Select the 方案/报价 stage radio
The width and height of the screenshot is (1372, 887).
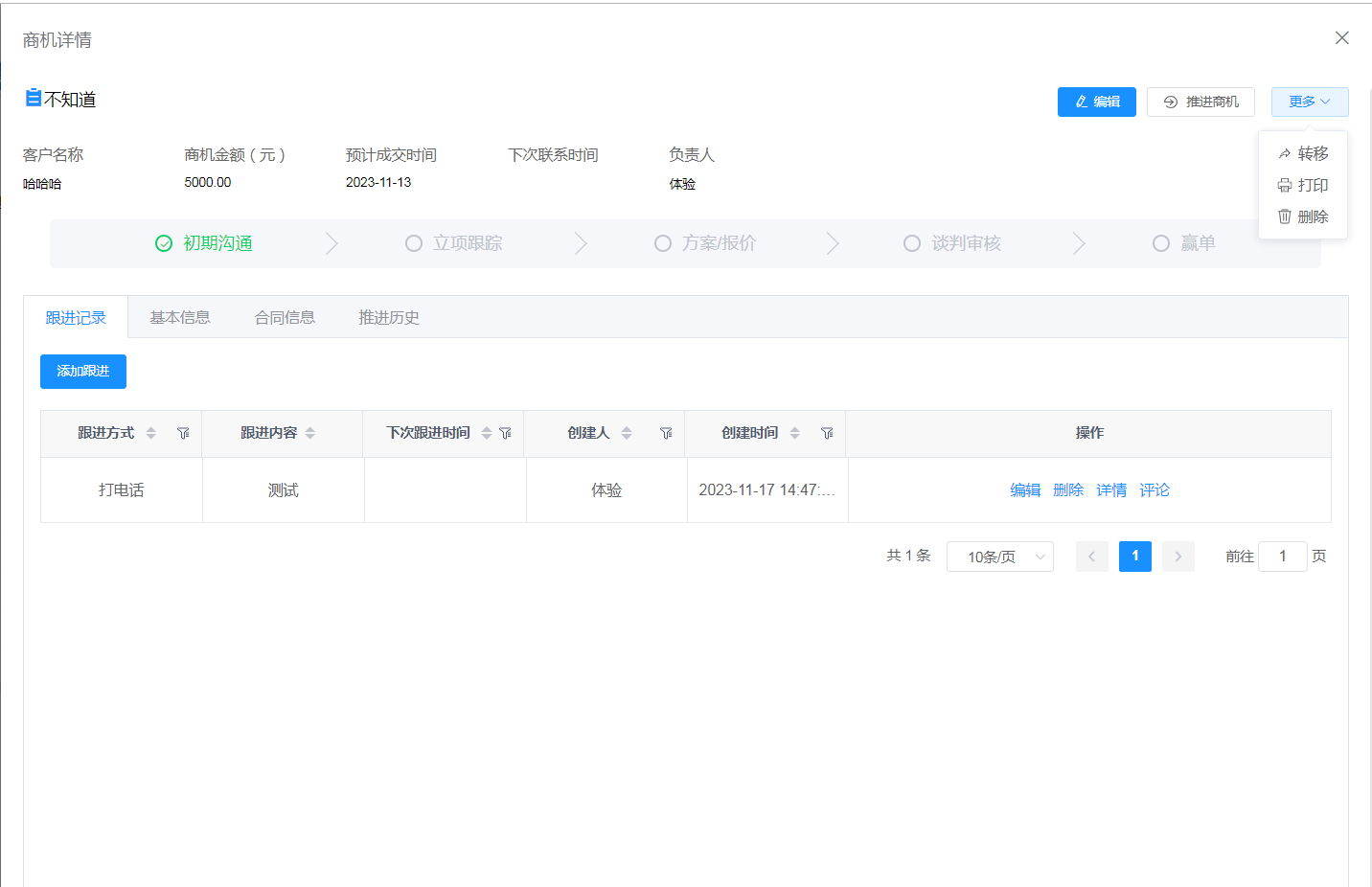click(663, 243)
